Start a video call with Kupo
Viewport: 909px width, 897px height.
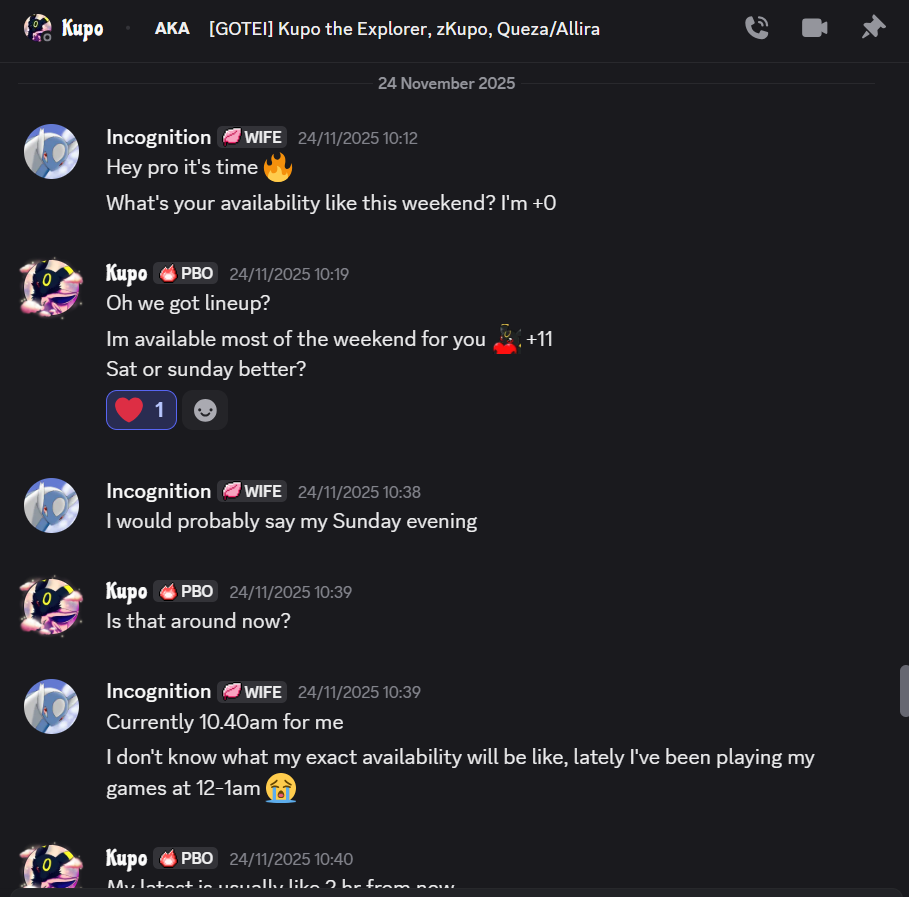point(815,28)
